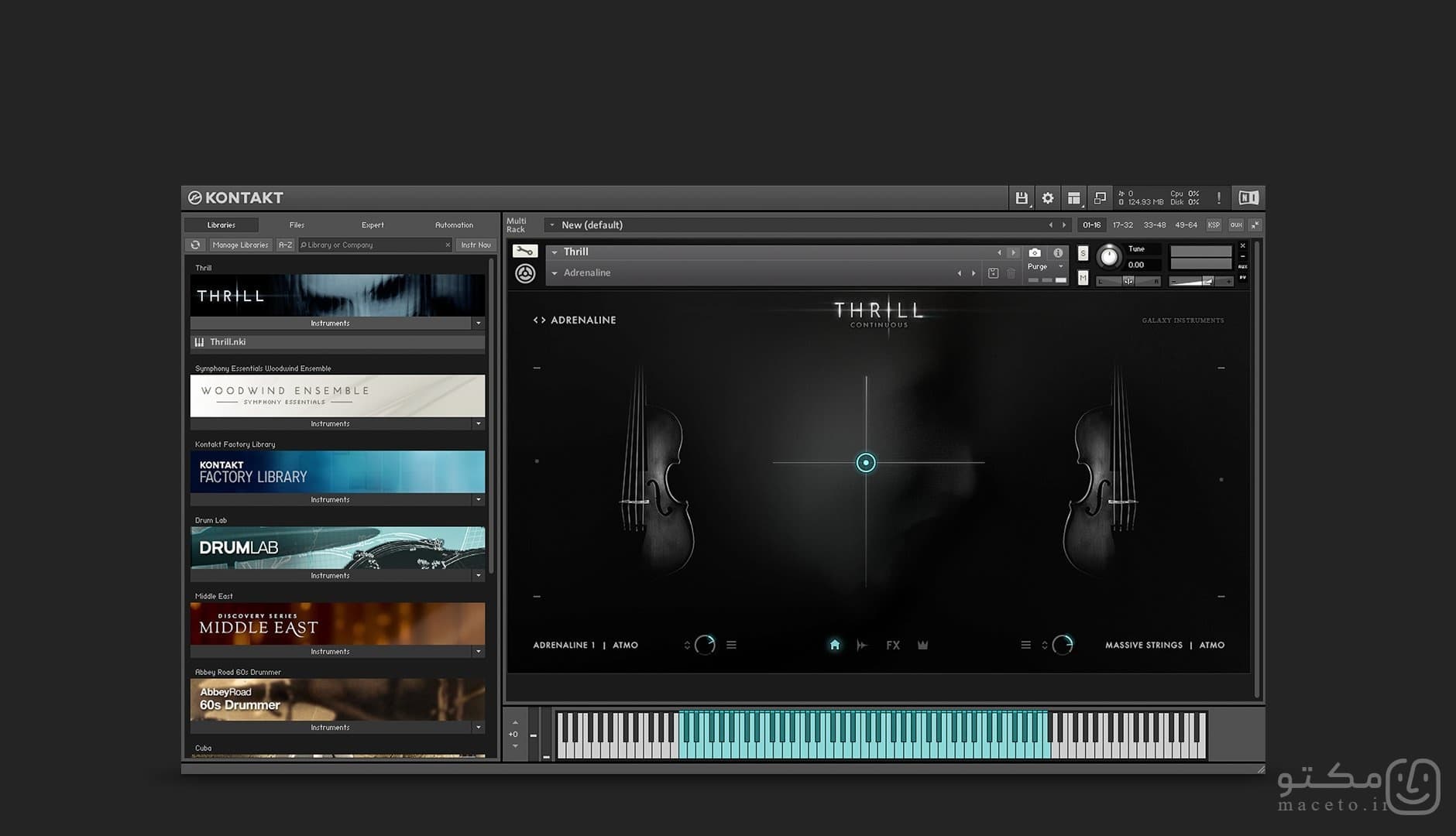This screenshot has height=836, width=1456.
Task: Open Thrill instrument name dropdown
Action: point(555,252)
